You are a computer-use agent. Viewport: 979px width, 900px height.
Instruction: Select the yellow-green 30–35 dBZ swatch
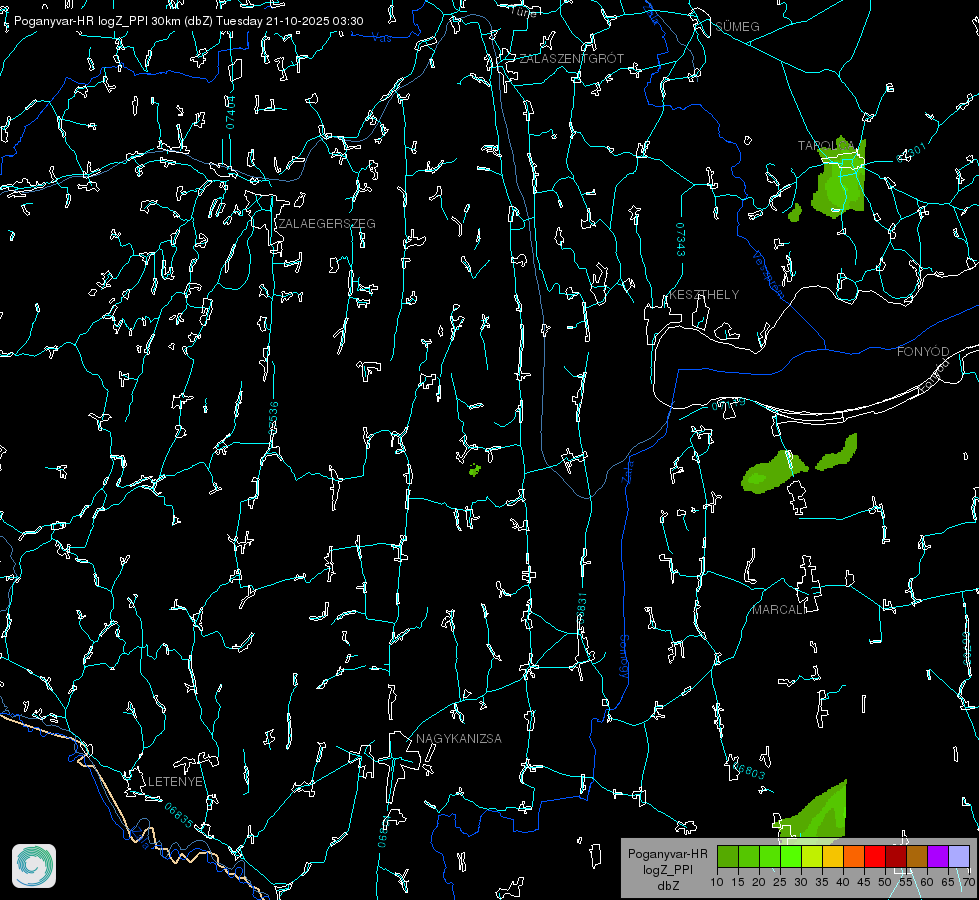(812, 856)
